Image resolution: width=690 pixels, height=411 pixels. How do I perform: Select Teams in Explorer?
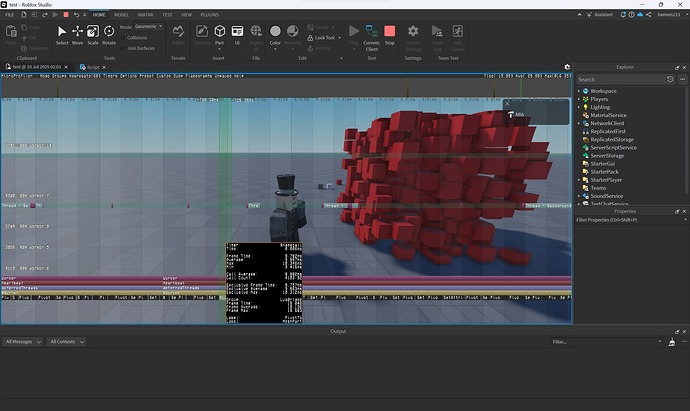(x=598, y=188)
